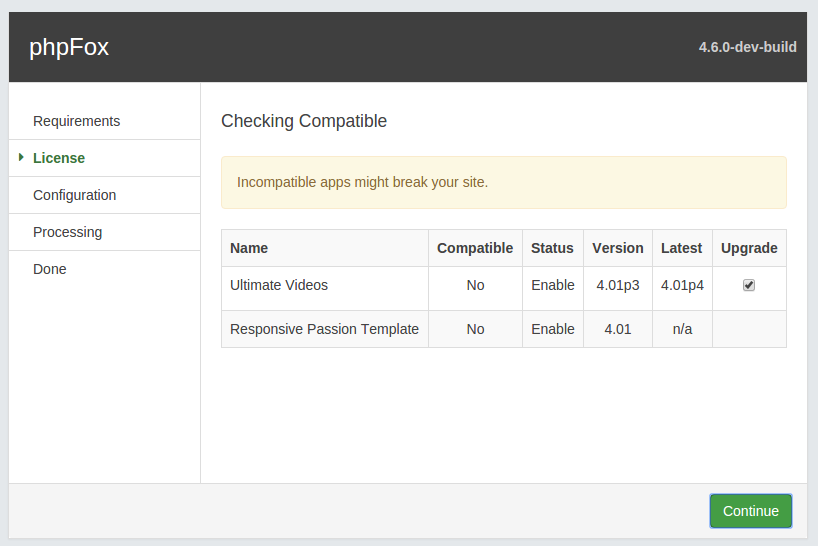Open the Done step in sidebar

click(x=50, y=269)
